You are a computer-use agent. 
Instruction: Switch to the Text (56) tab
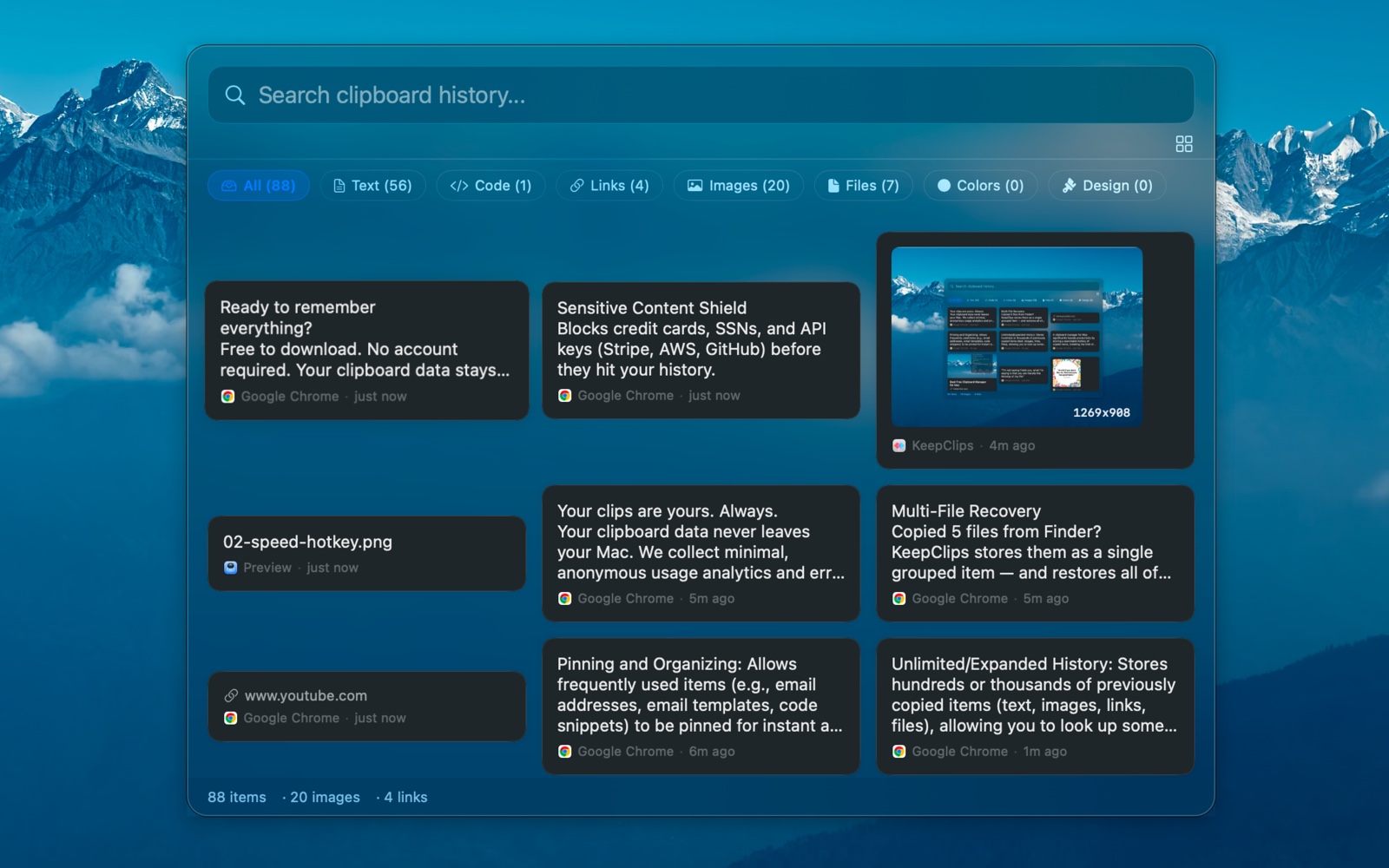click(372, 185)
